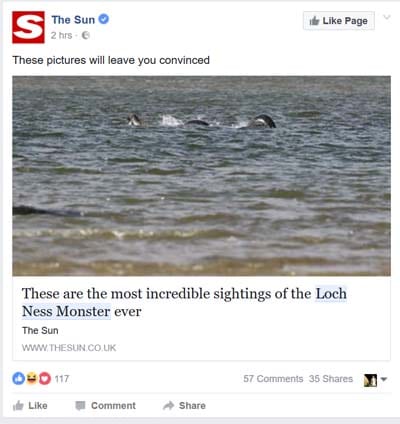Like The Sun page
Screen dimensions: 400x424
pos(339,21)
